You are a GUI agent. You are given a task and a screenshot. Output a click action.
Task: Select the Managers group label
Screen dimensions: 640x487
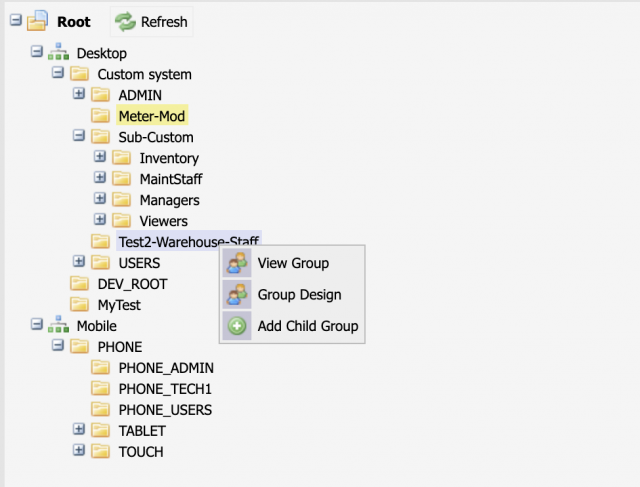pos(169,200)
